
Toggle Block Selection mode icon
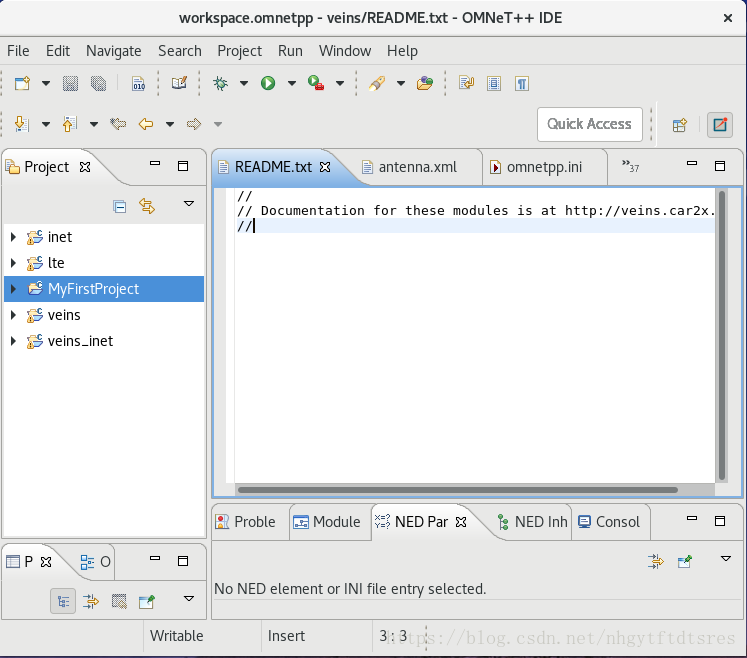(494, 83)
